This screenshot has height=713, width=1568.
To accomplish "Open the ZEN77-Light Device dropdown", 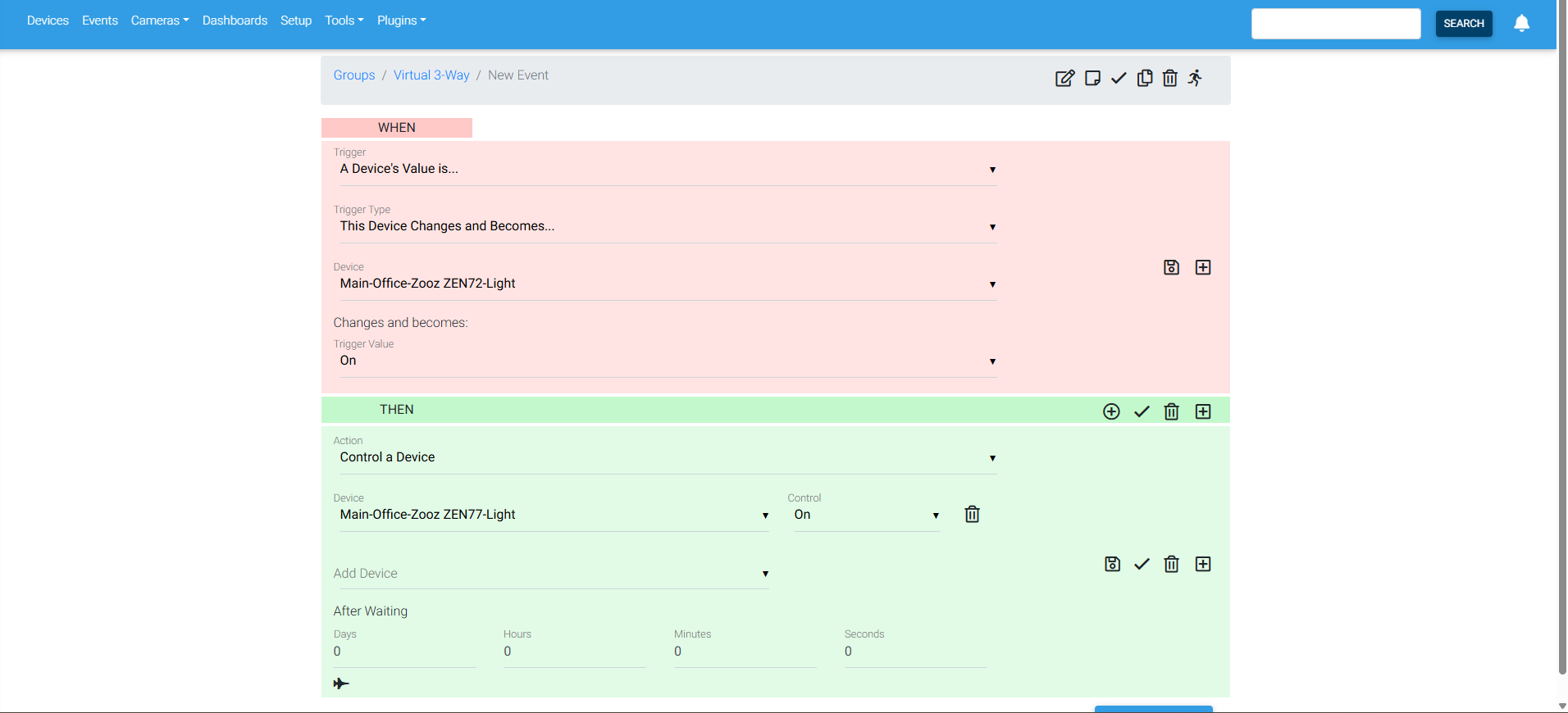I will coord(554,515).
